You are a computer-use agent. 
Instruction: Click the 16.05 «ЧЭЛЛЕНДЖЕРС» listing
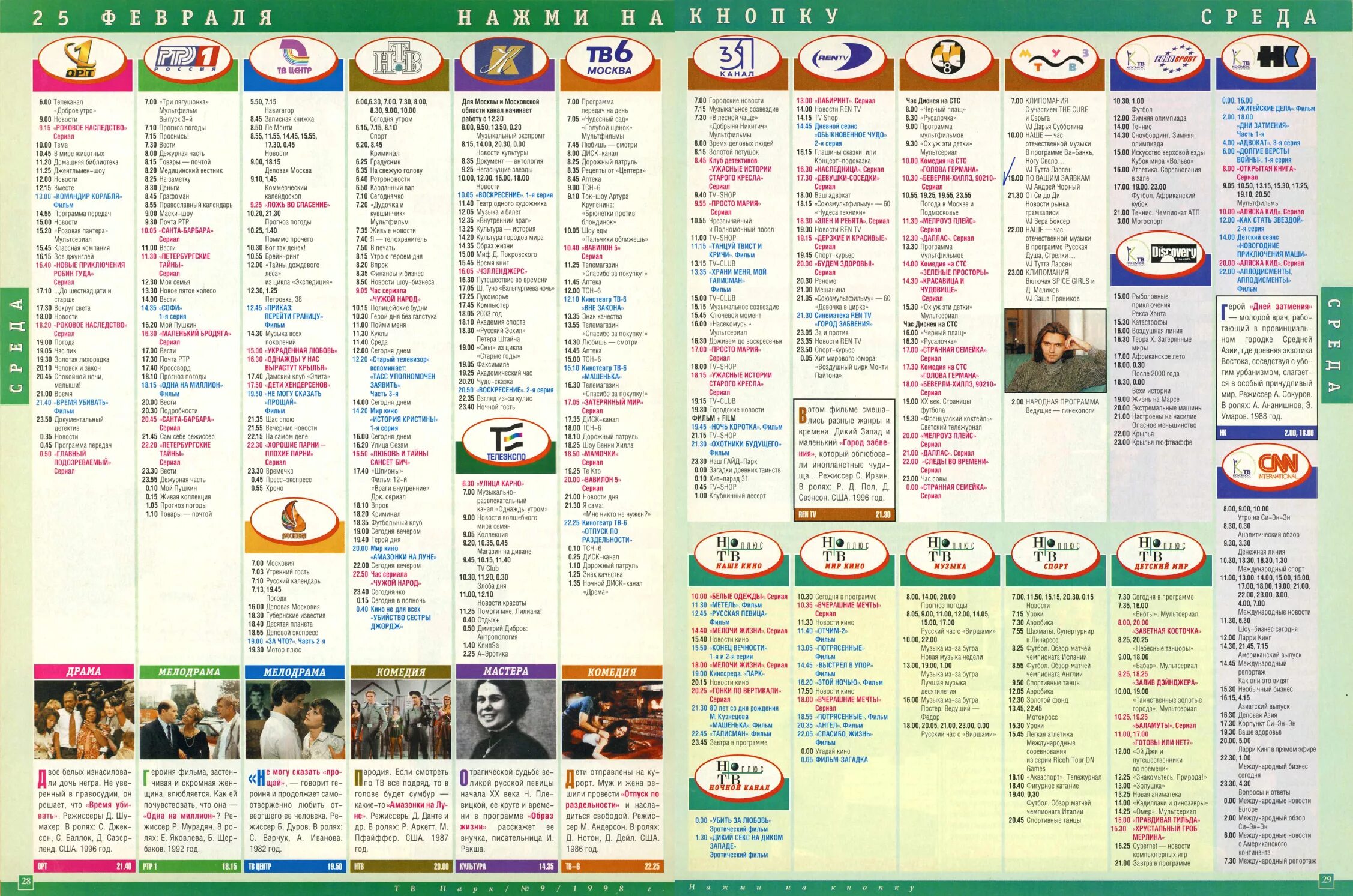(x=492, y=271)
